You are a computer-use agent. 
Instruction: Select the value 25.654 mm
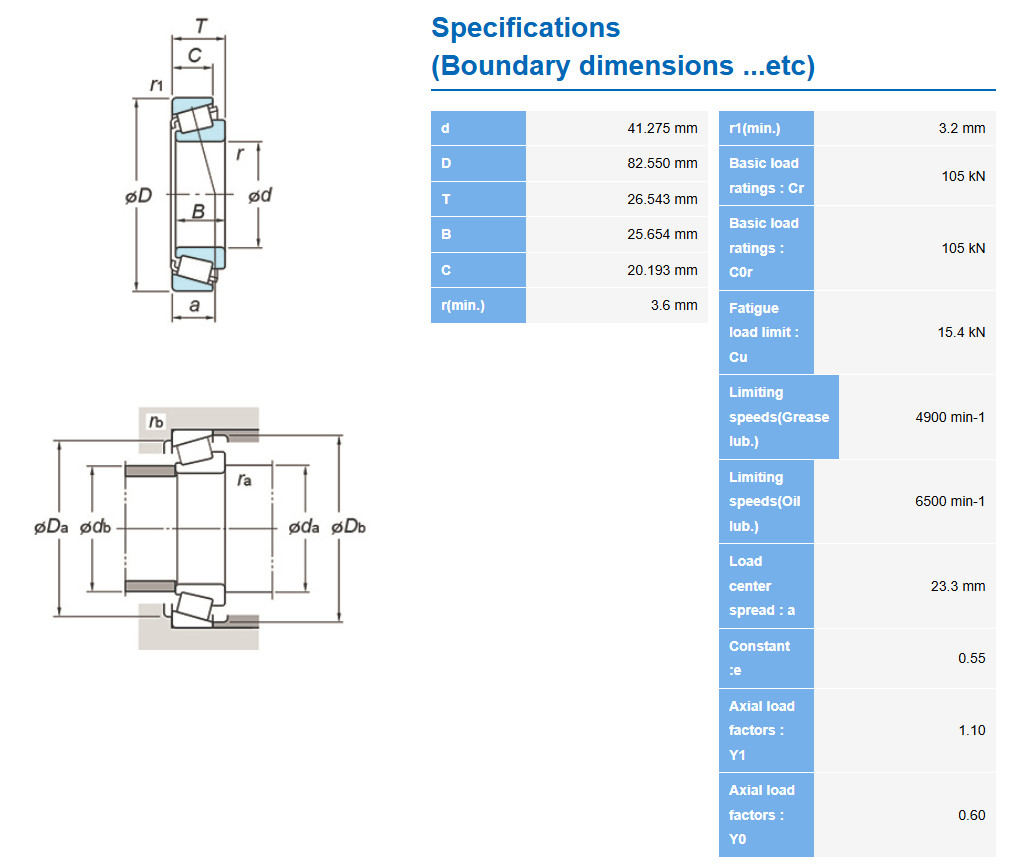click(x=662, y=234)
